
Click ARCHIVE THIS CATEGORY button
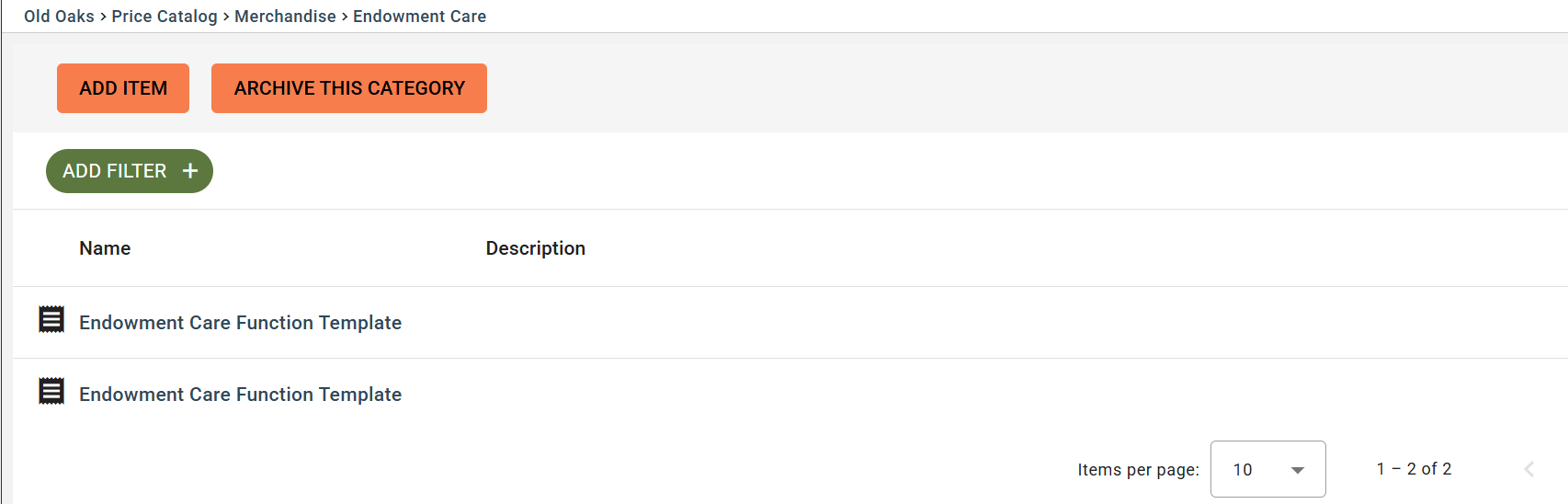point(349,88)
